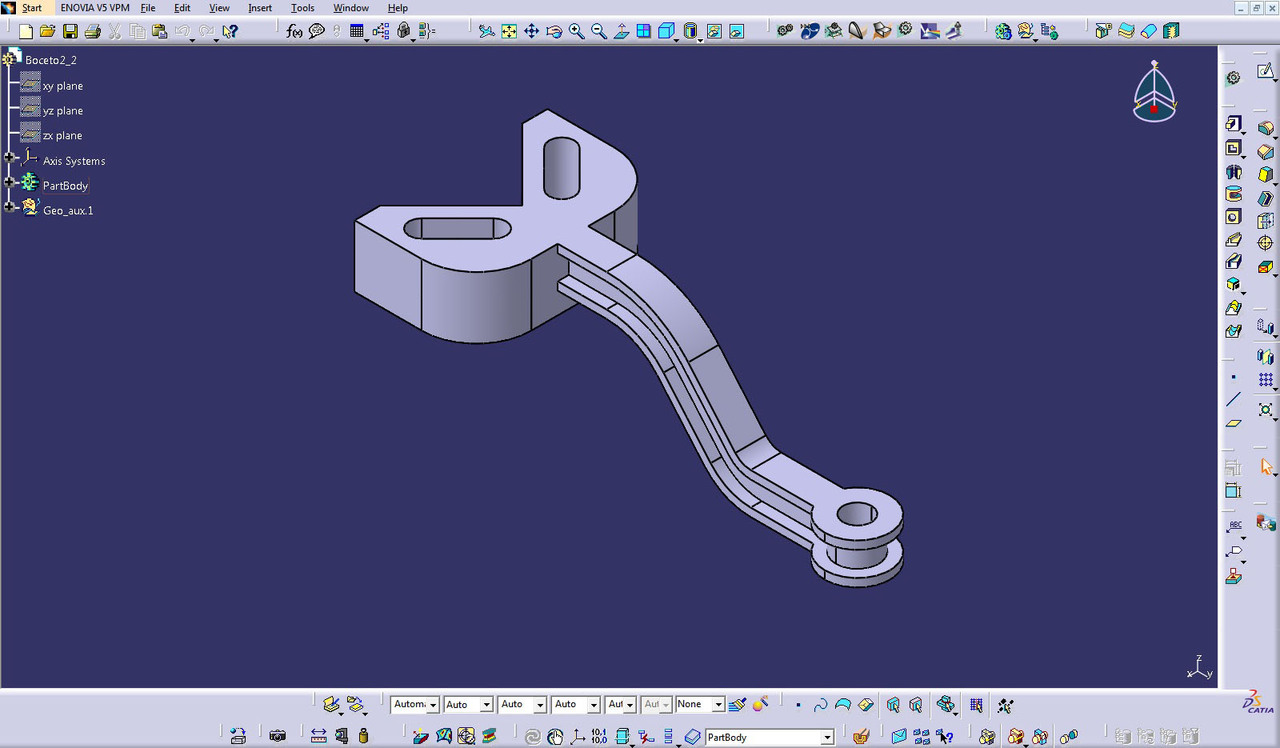Open the Undo history flyout arrow
Image resolution: width=1280 pixels, height=748 pixels.
coord(192,40)
